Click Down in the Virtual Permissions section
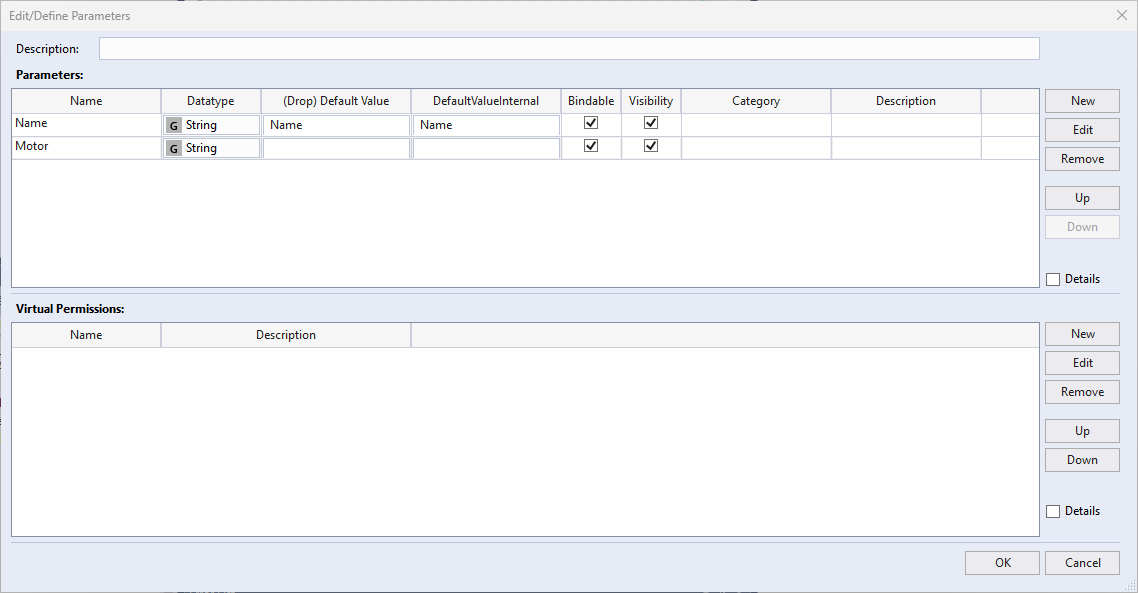Image resolution: width=1138 pixels, height=593 pixels. [x=1082, y=459]
